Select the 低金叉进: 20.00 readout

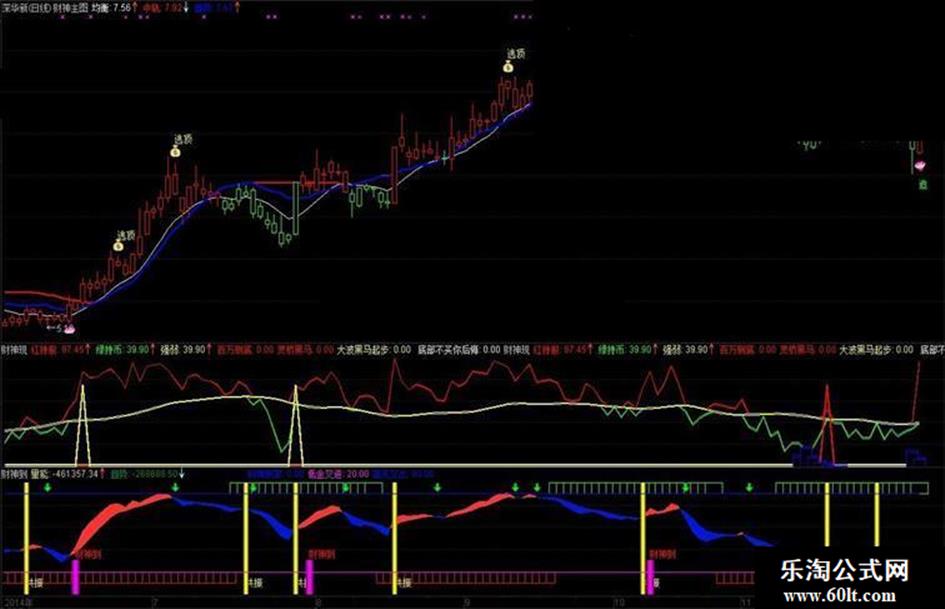[338, 474]
